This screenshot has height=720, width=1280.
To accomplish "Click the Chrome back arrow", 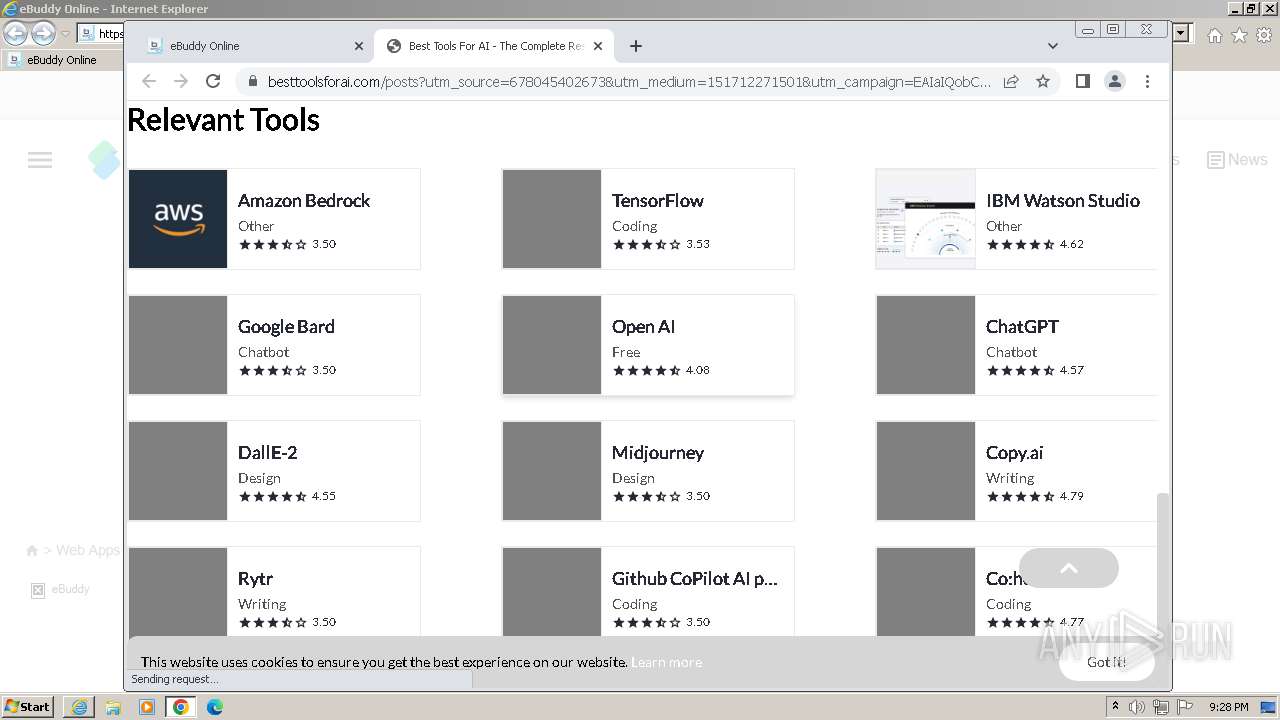I will pyautogui.click(x=149, y=81).
